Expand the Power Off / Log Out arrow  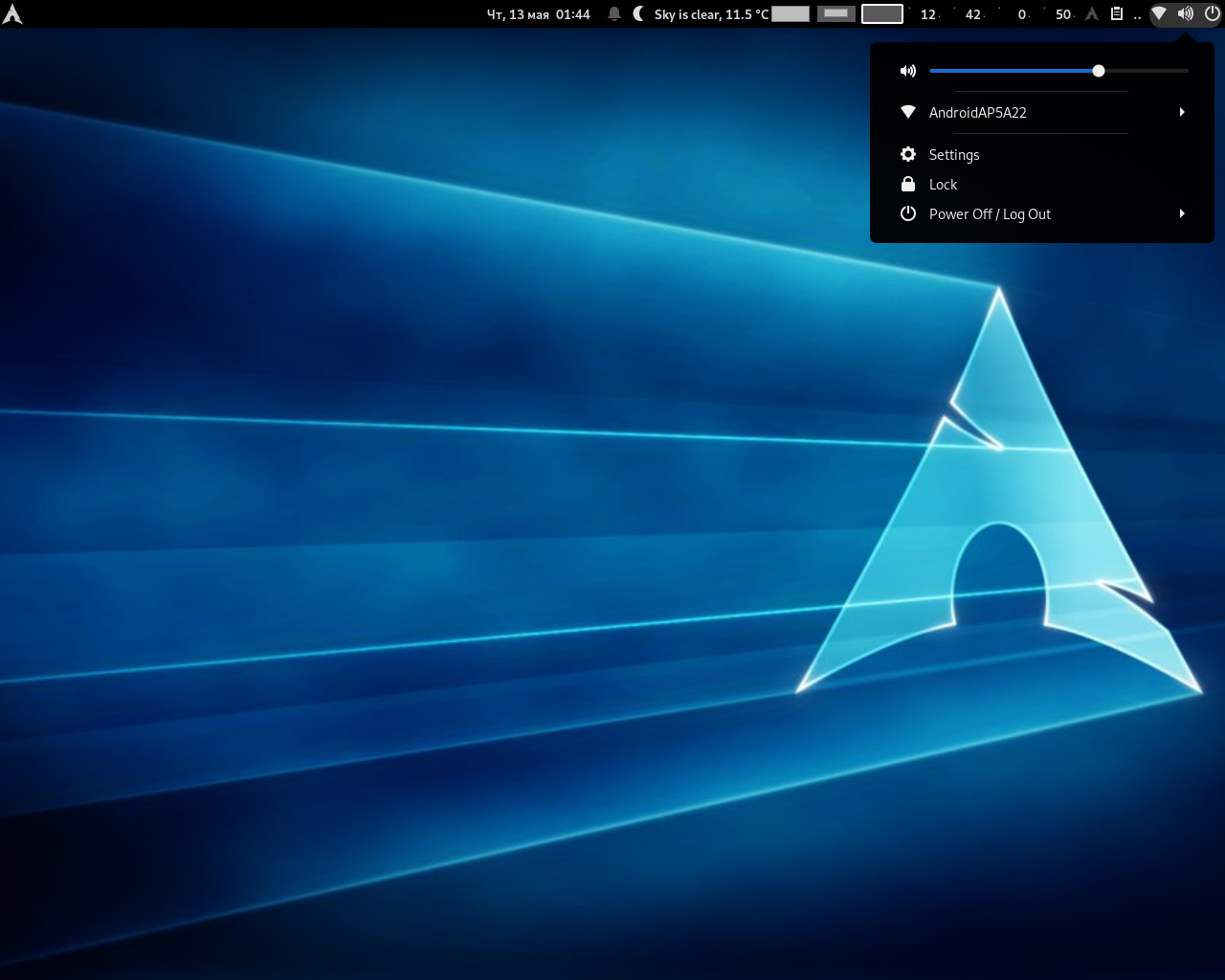(1182, 213)
